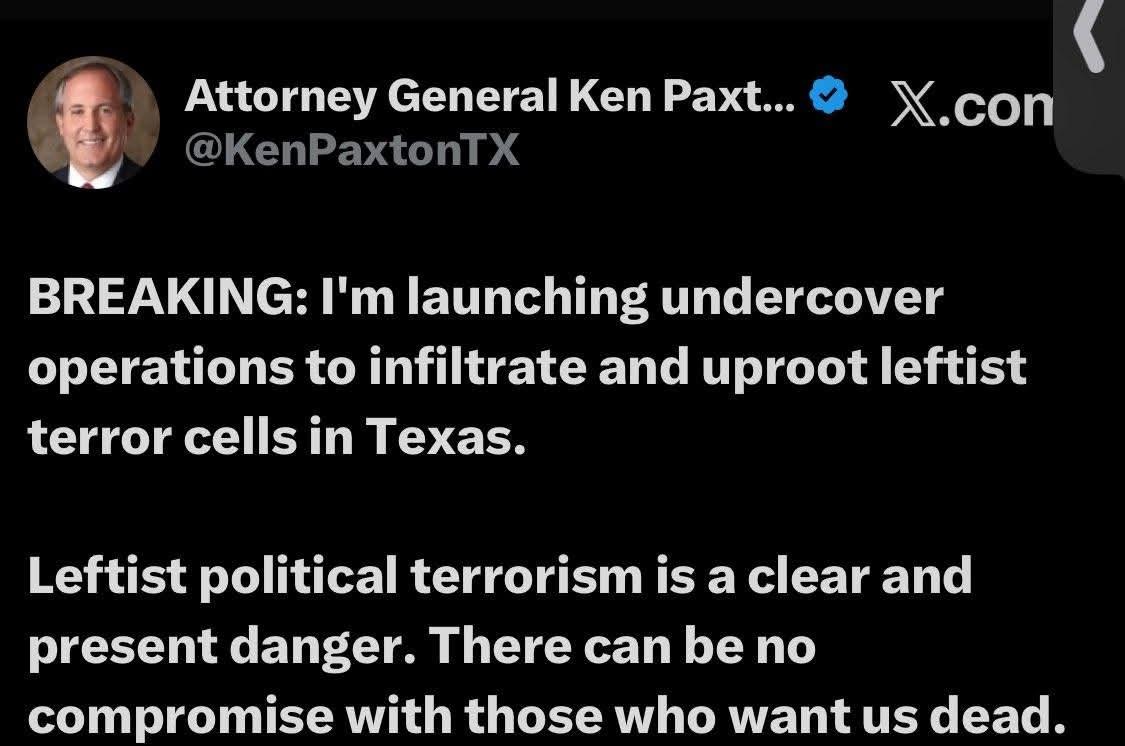Click the blue verified checkmark badge
Viewport: 1125px width, 746px height.
[828, 95]
